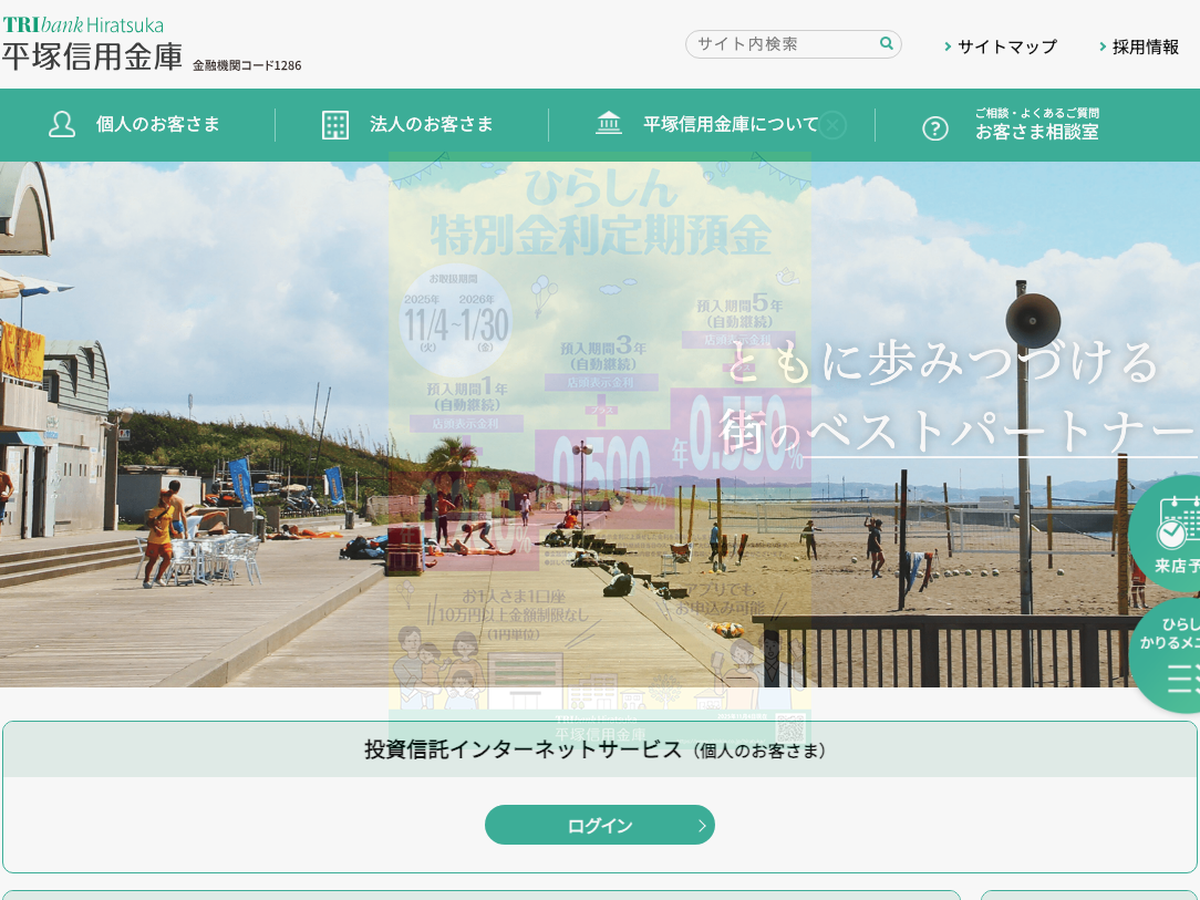Select 平塚信用金庫について in the navigation bar
The width and height of the screenshot is (1200, 900).
click(x=730, y=125)
